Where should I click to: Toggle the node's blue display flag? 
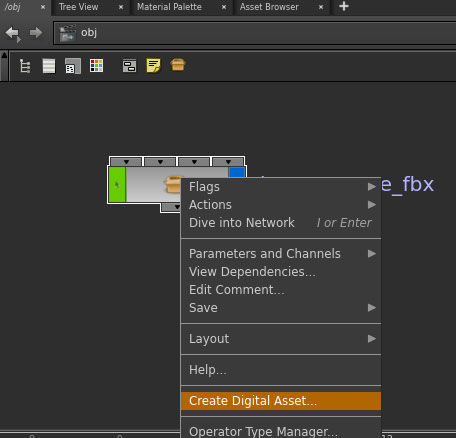(237, 172)
